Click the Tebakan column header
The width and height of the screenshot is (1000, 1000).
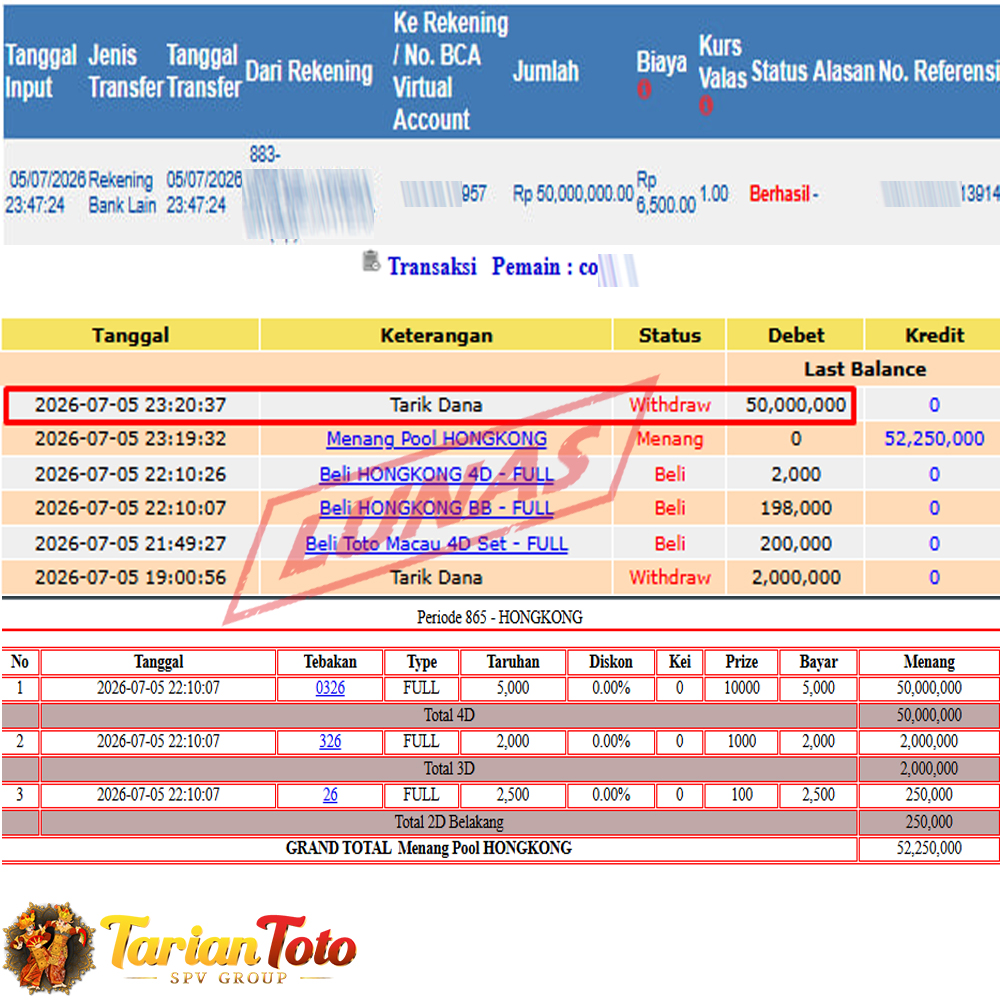point(330,662)
